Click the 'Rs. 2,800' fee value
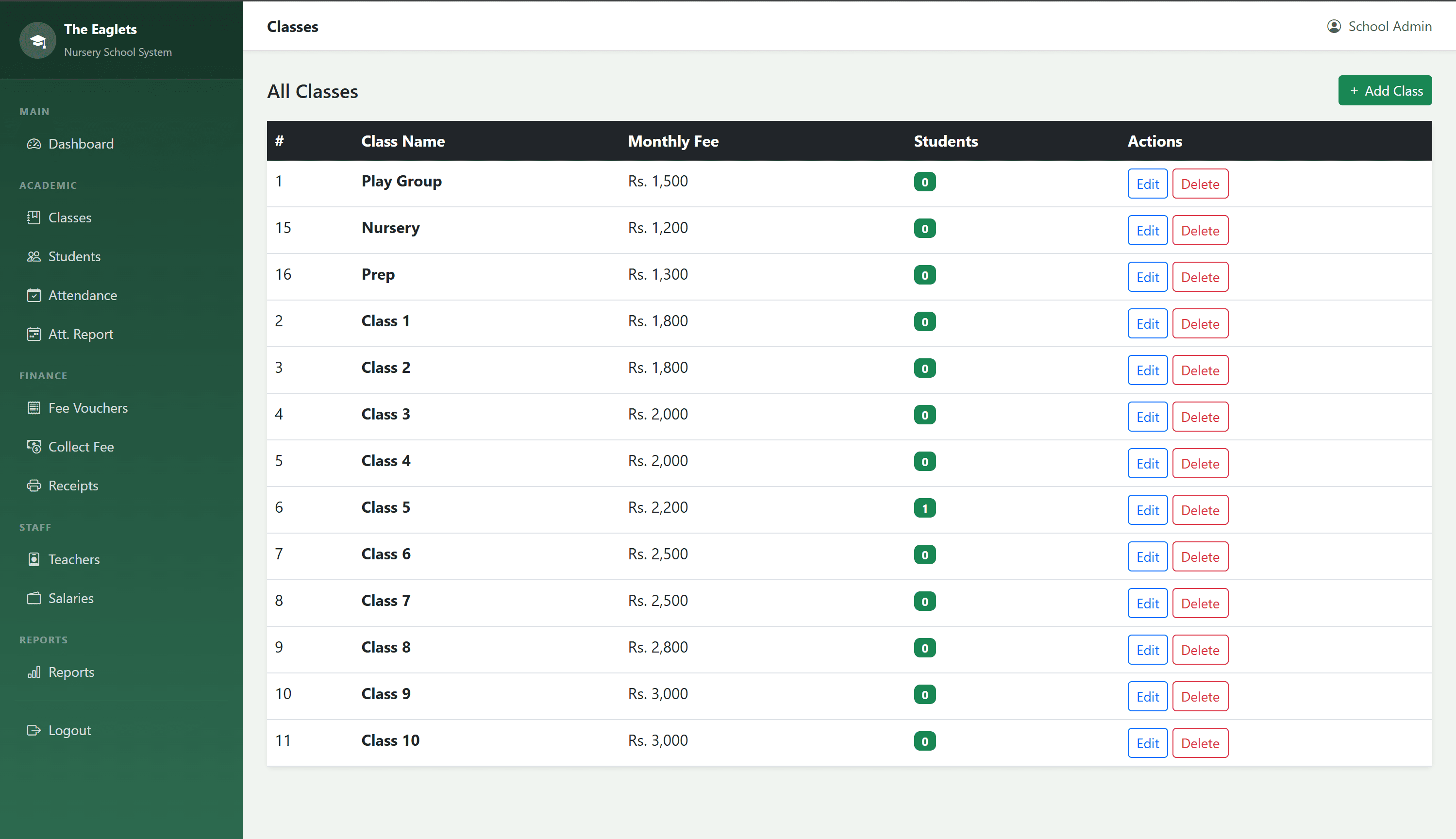 (x=658, y=647)
